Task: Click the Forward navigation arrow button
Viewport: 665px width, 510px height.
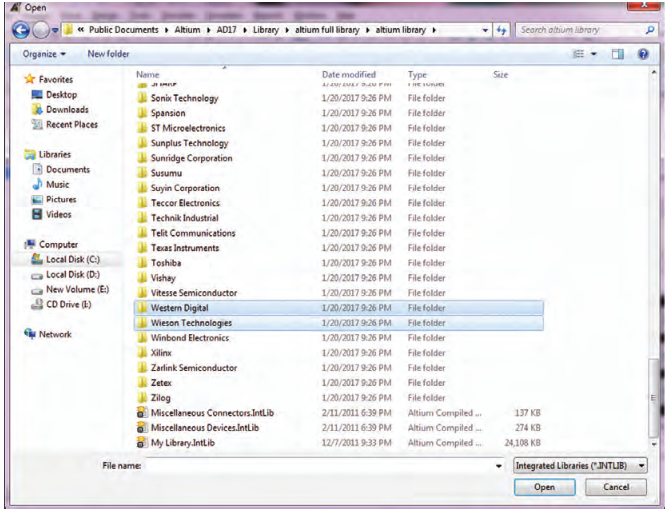Action: click(41, 31)
